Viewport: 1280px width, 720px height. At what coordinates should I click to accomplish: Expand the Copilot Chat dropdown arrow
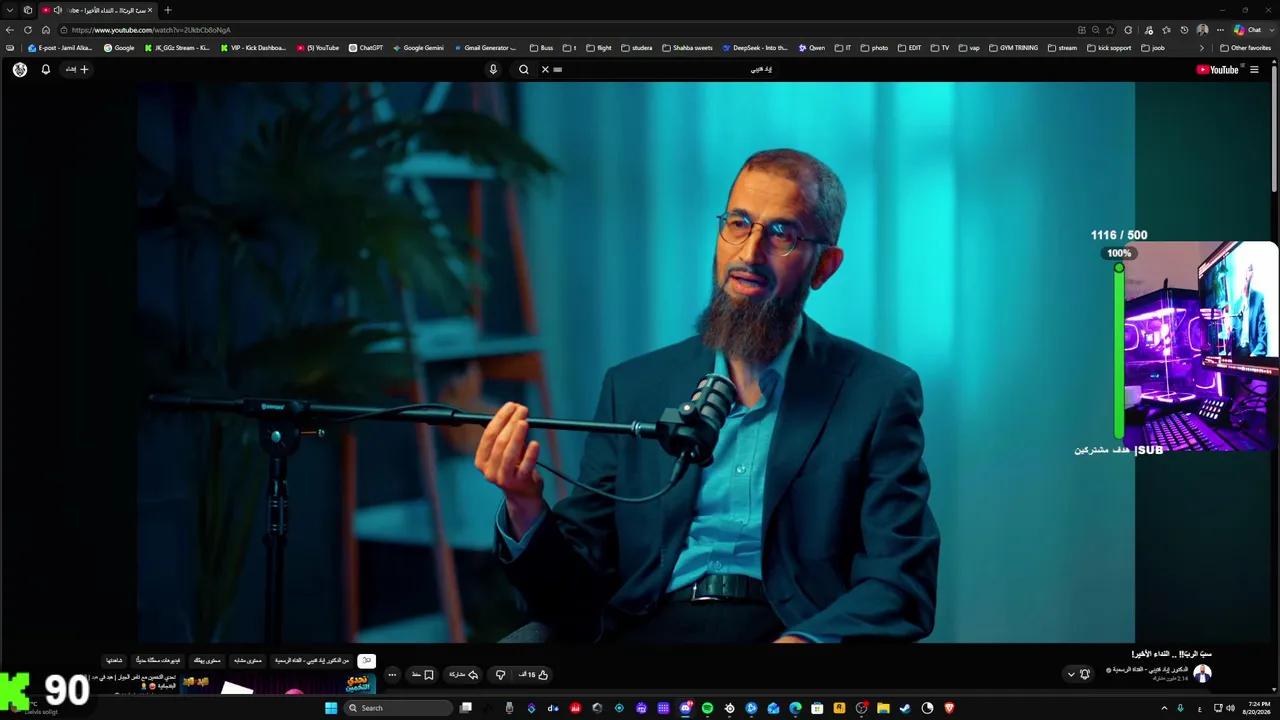pos(1270,30)
